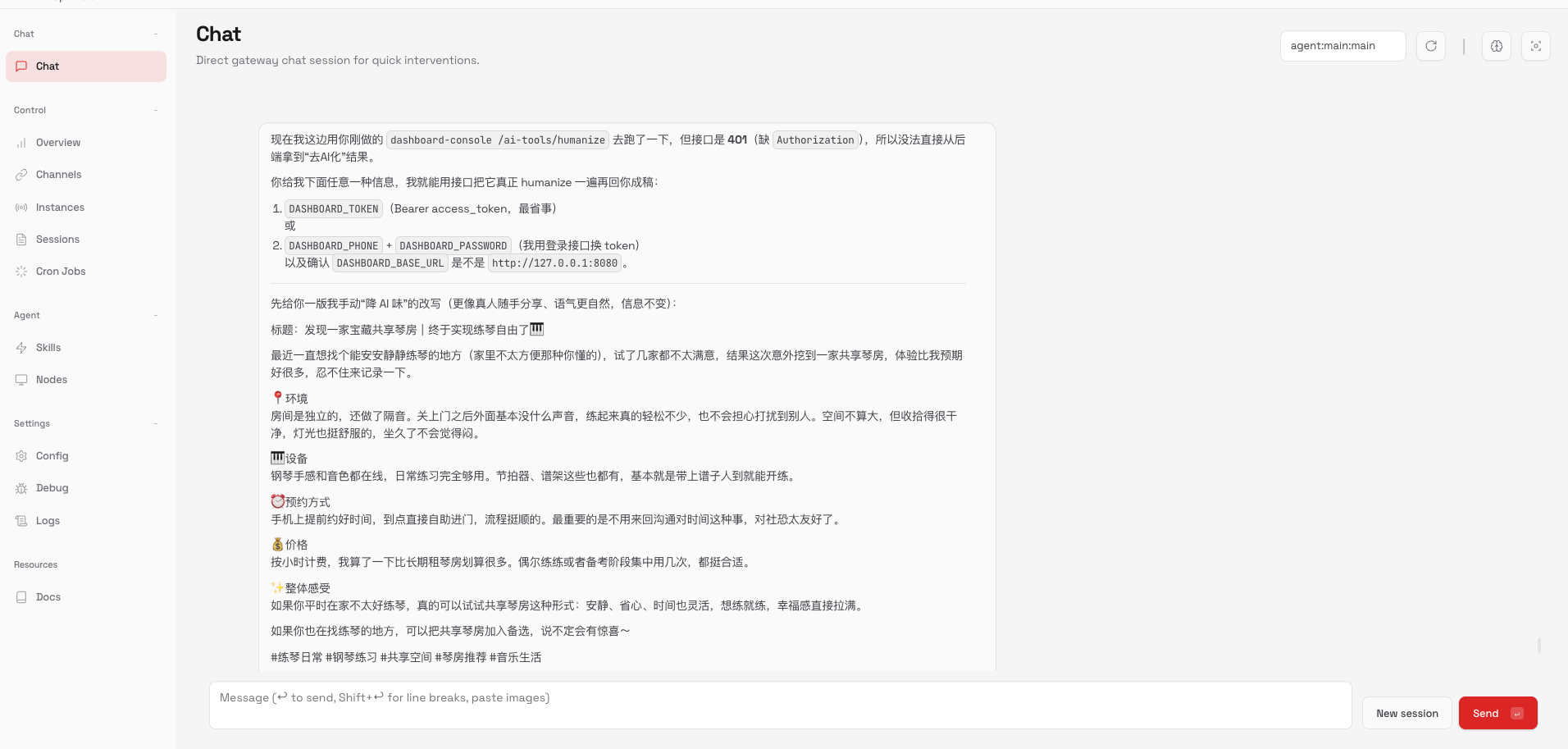Click the DASHBOARD_TOKEN code text
This screenshot has width=1568, height=749.
tap(334, 209)
